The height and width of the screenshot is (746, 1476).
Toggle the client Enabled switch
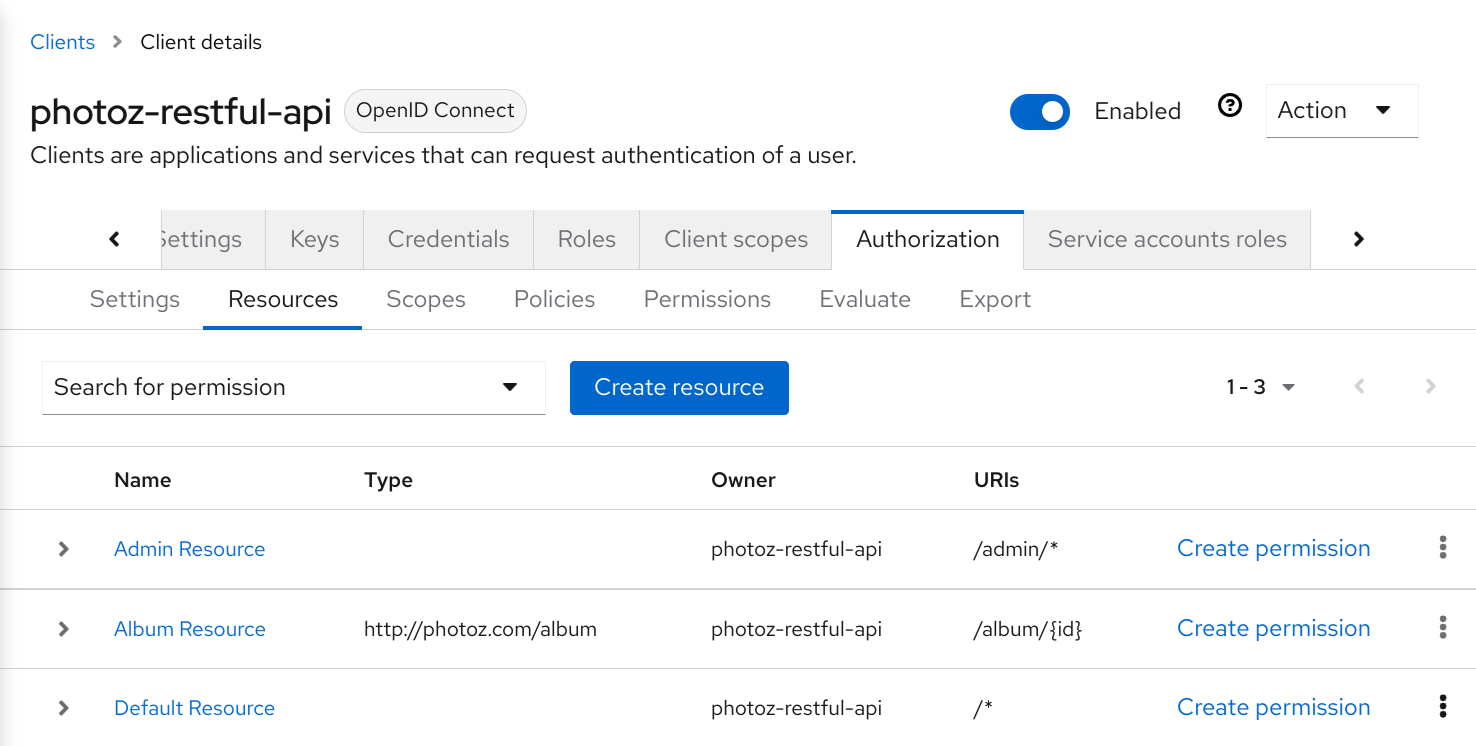[1040, 112]
